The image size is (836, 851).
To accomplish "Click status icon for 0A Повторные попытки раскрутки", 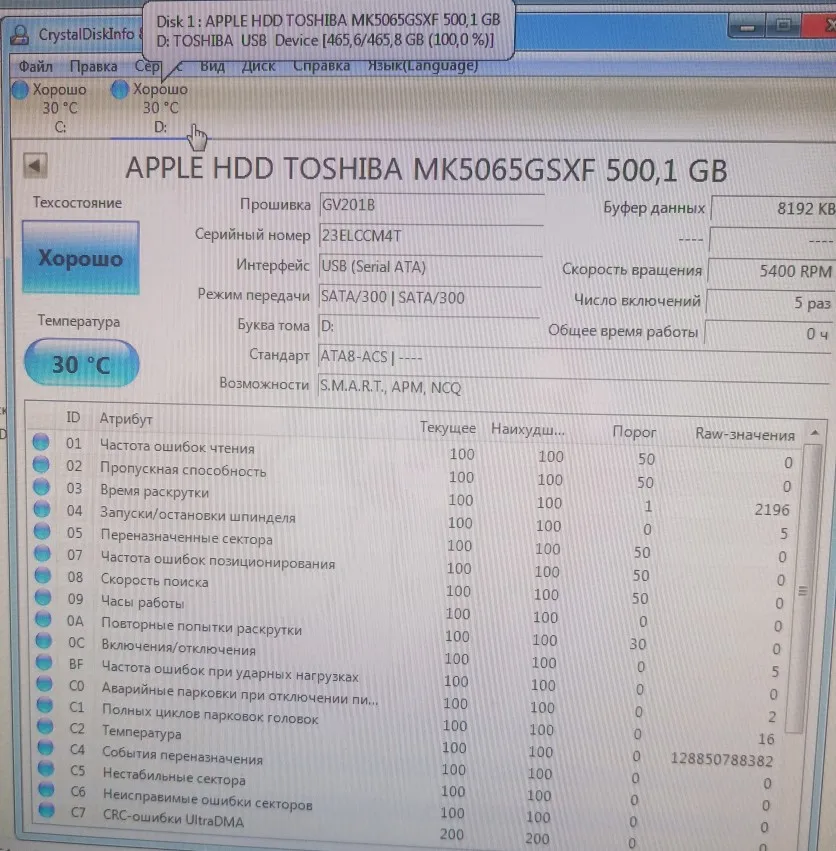I will [x=43, y=619].
